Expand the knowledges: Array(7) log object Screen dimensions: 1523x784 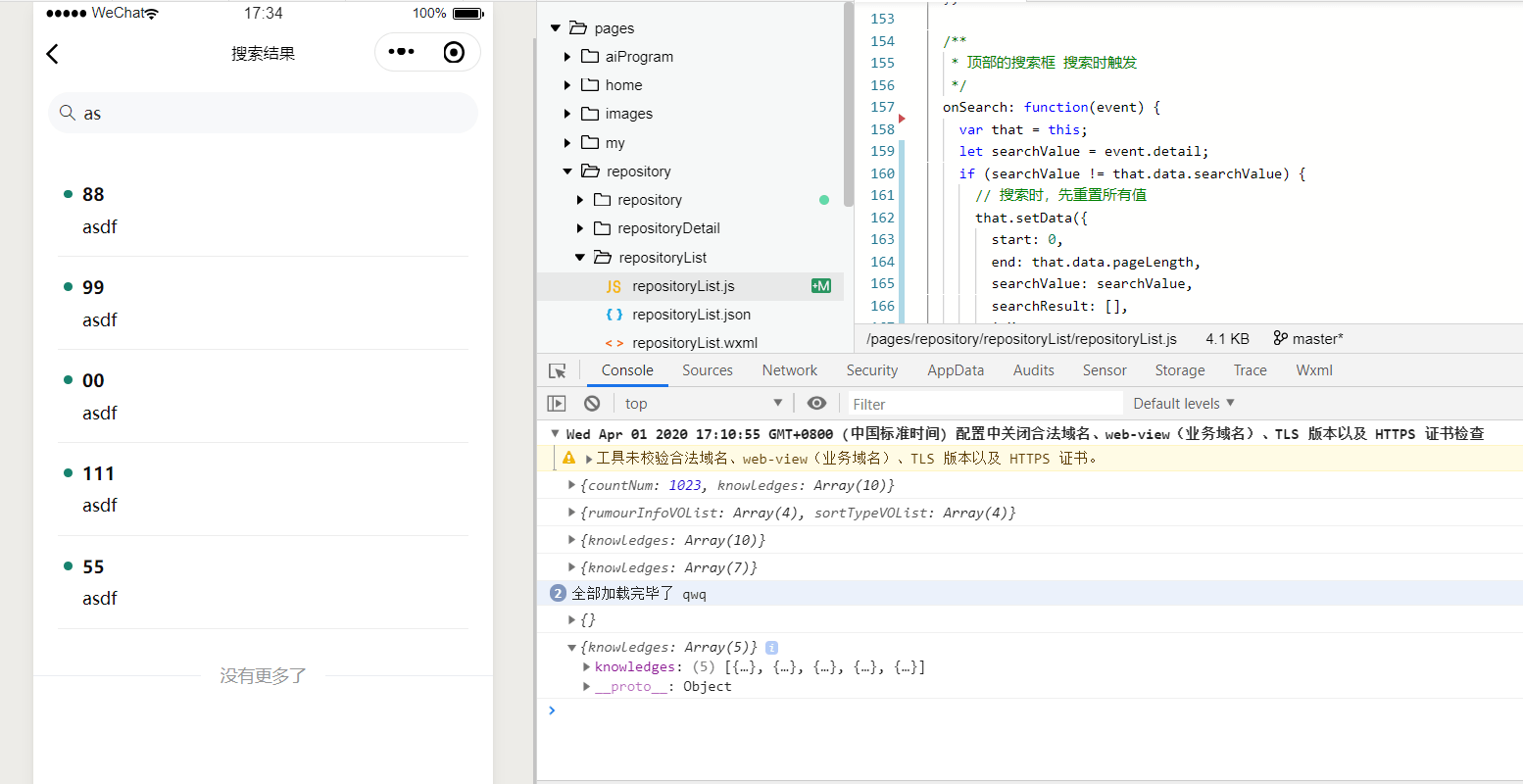(572, 567)
